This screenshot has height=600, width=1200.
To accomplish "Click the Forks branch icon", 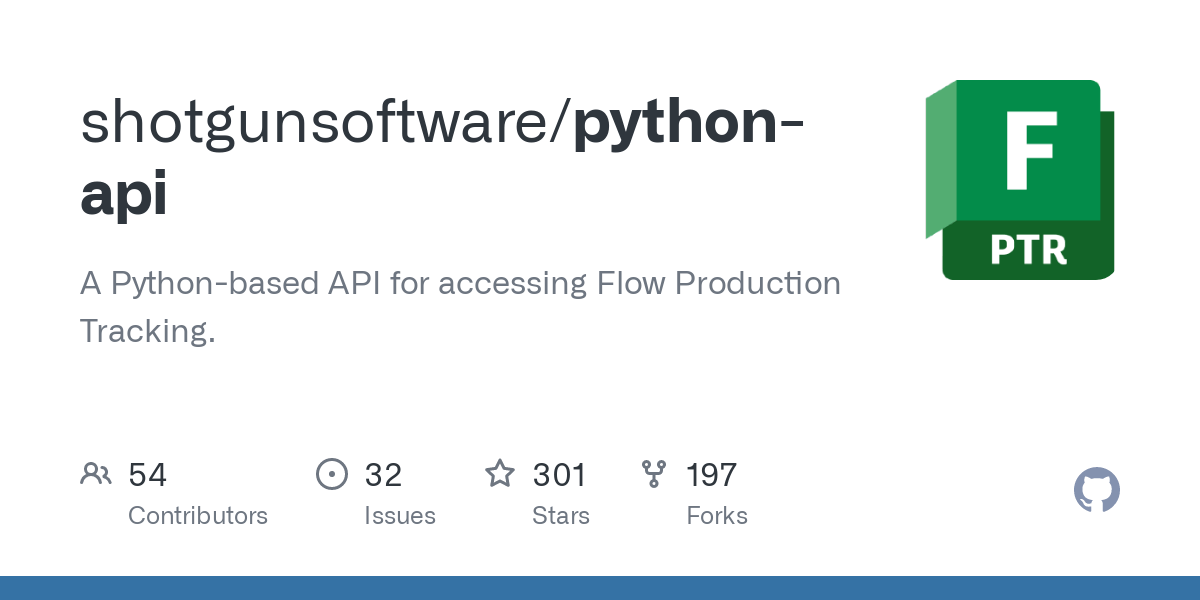I will pos(654,474).
